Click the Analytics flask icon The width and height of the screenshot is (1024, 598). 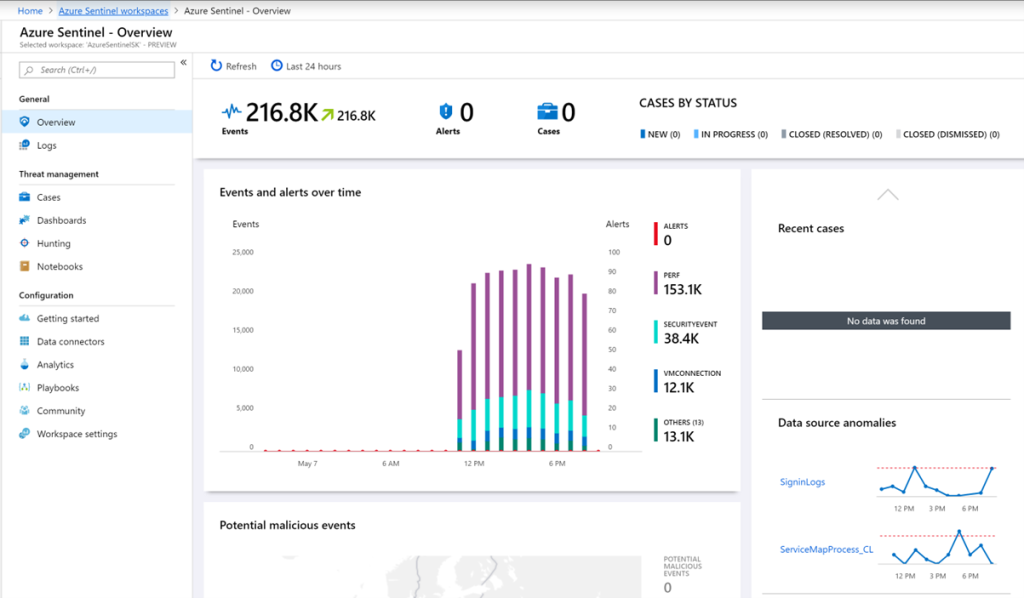click(x=24, y=364)
